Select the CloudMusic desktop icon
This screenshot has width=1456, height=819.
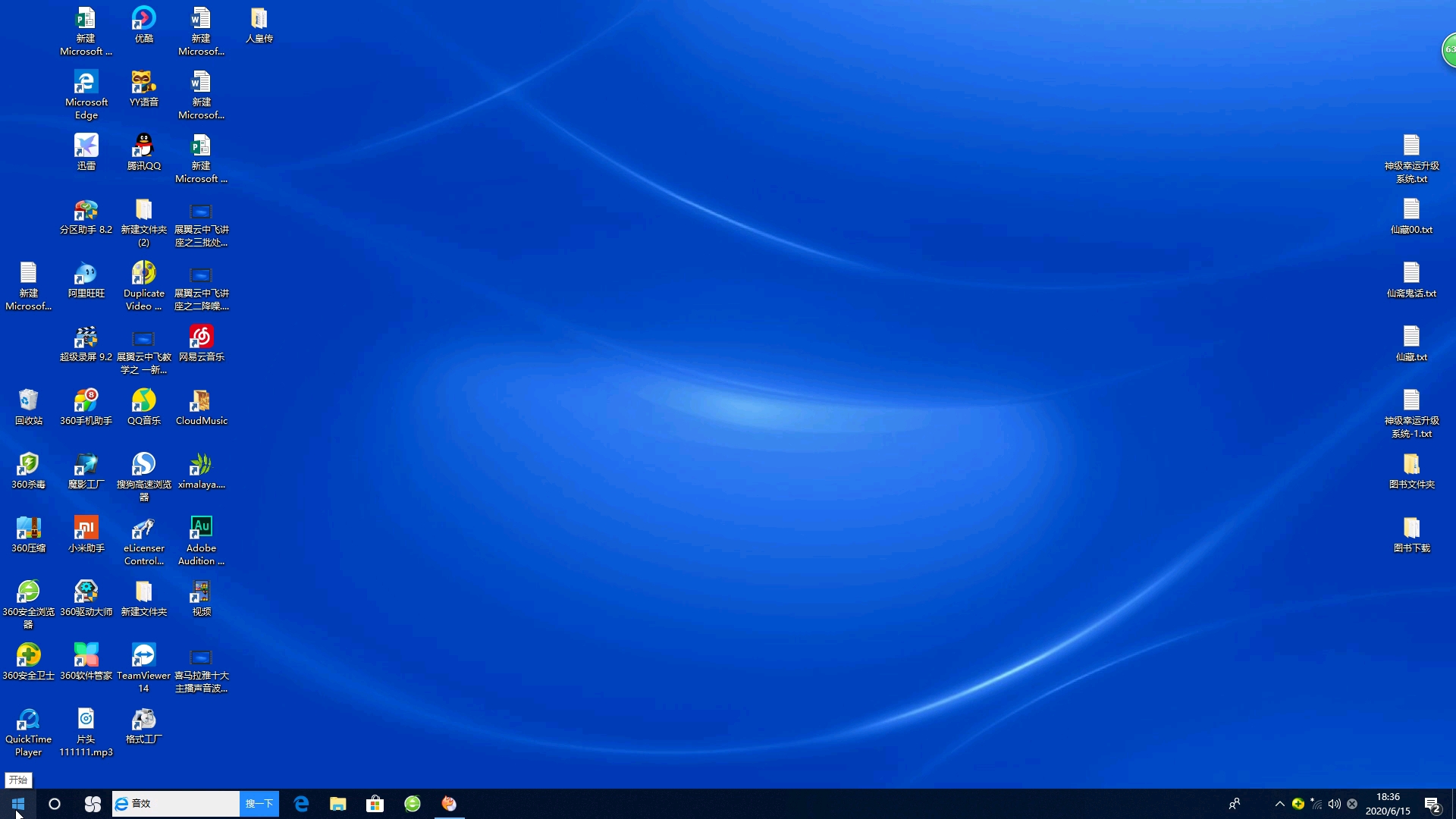tap(201, 406)
